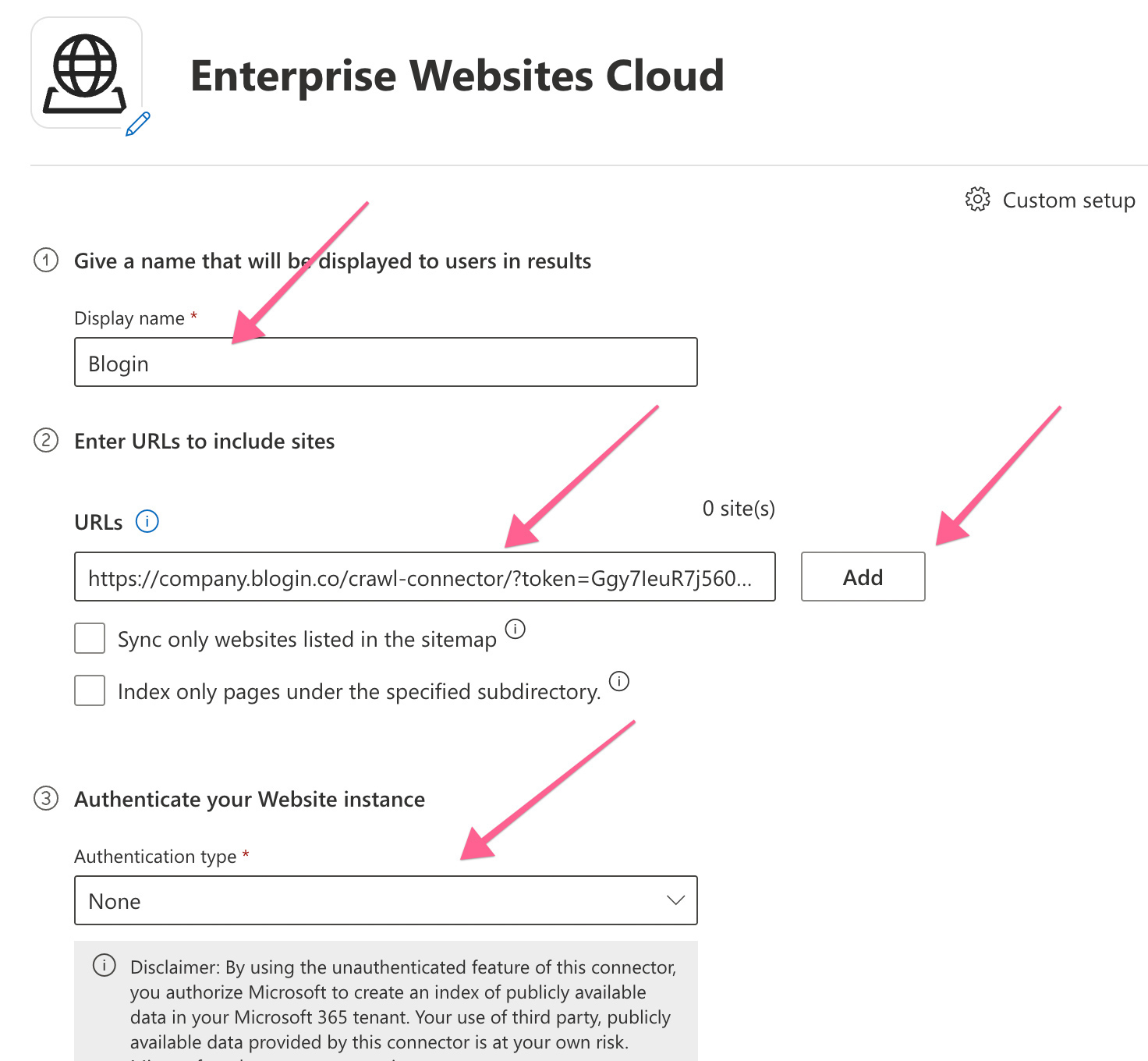This screenshot has height=1061, width=1148.
Task: Click the Disclaimer info icon
Action: (105, 966)
